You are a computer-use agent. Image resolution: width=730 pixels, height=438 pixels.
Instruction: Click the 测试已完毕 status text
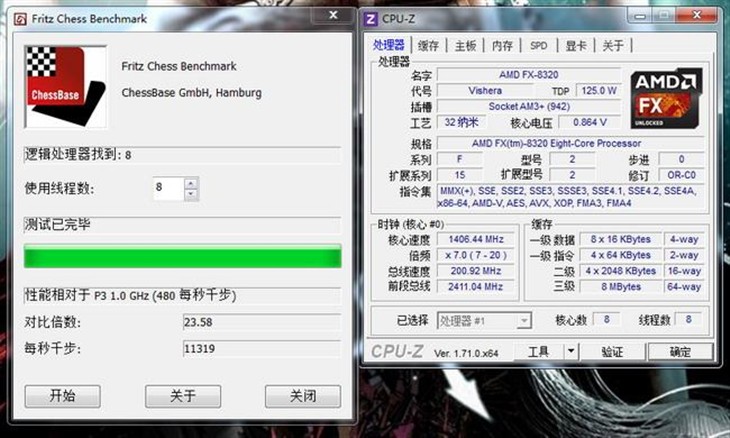click(57, 225)
